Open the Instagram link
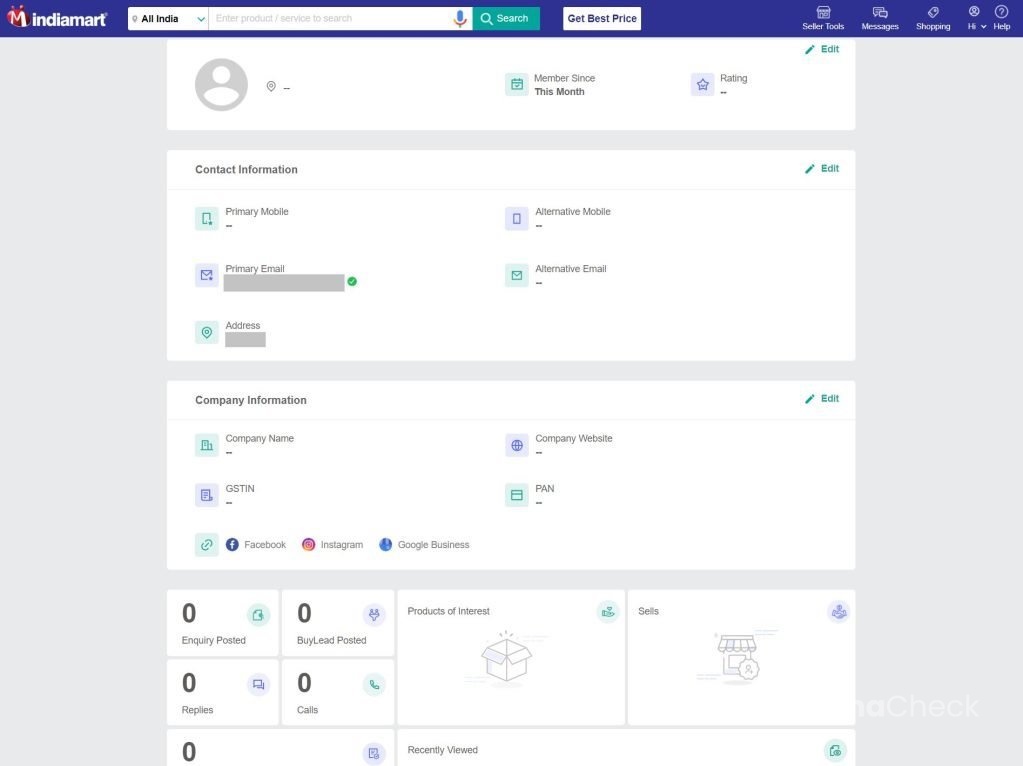Image resolution: width=1023 pixels, height=766 pixels. click(x=332, y=544)
